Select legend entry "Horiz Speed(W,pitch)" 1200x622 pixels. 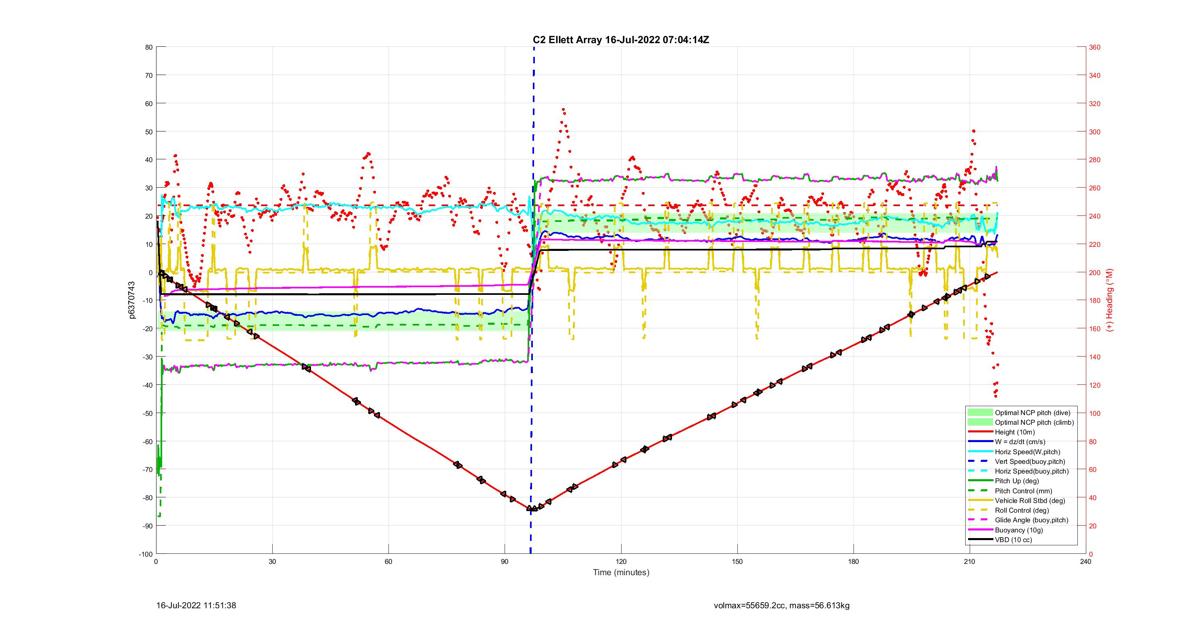click(1027, 452)
